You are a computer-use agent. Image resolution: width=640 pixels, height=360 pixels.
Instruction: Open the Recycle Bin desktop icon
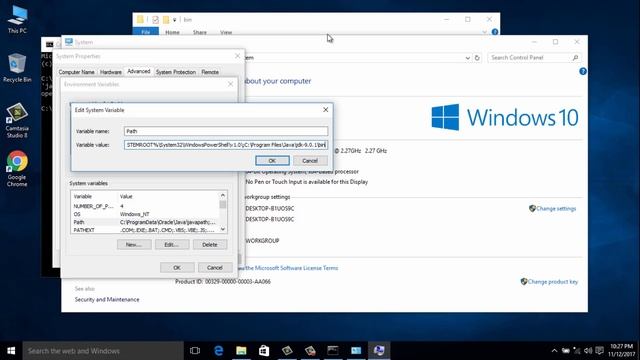point(17,67)
